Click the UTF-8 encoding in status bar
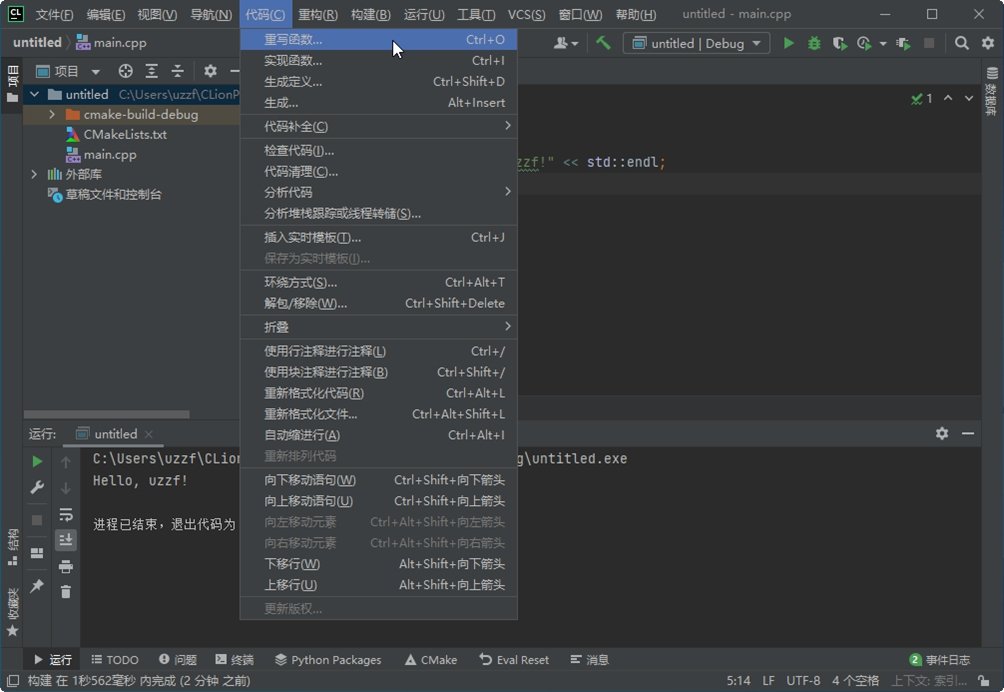 tap(803, 680)
